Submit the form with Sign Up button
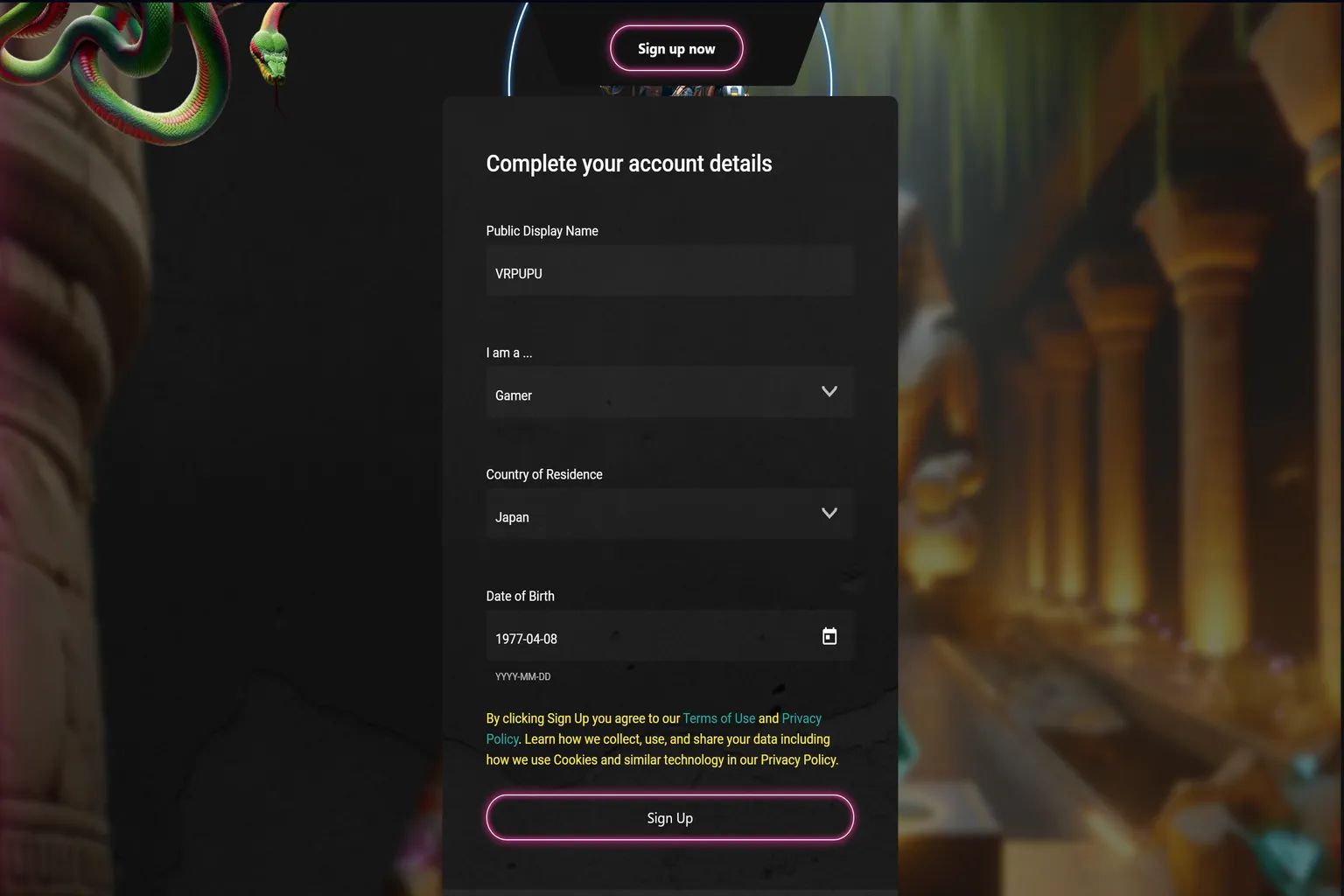 click(670, 817)
